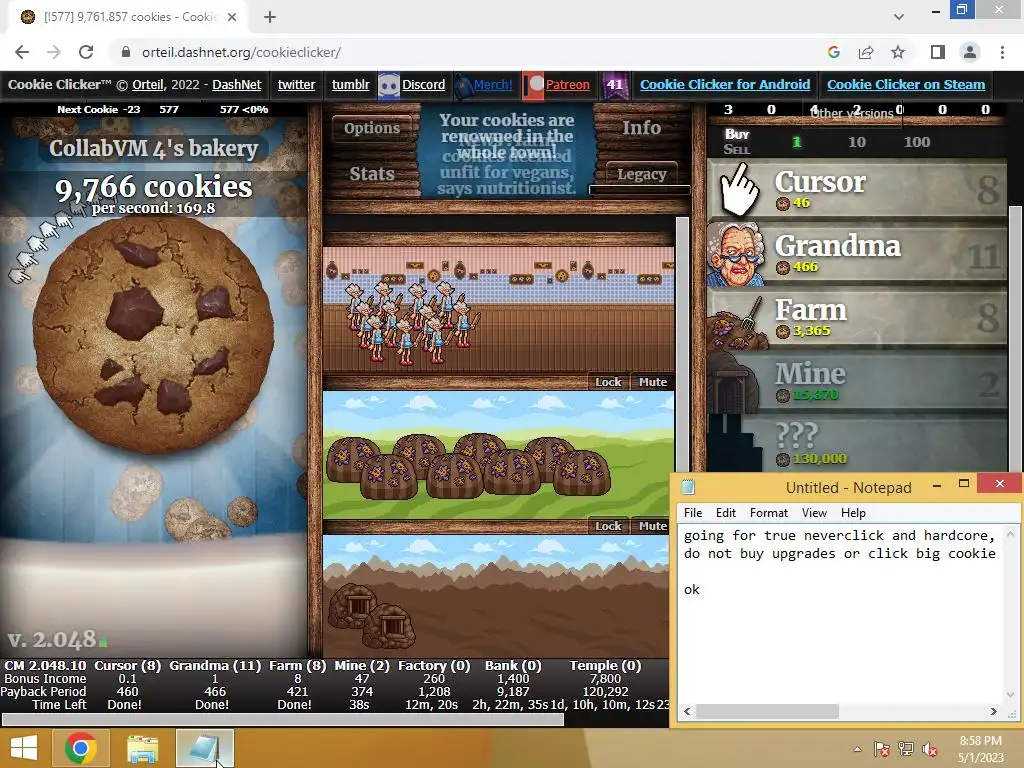Click the Google icon in address bar
The height and width of the screenshot is (768, 1024).
[834, 52]
